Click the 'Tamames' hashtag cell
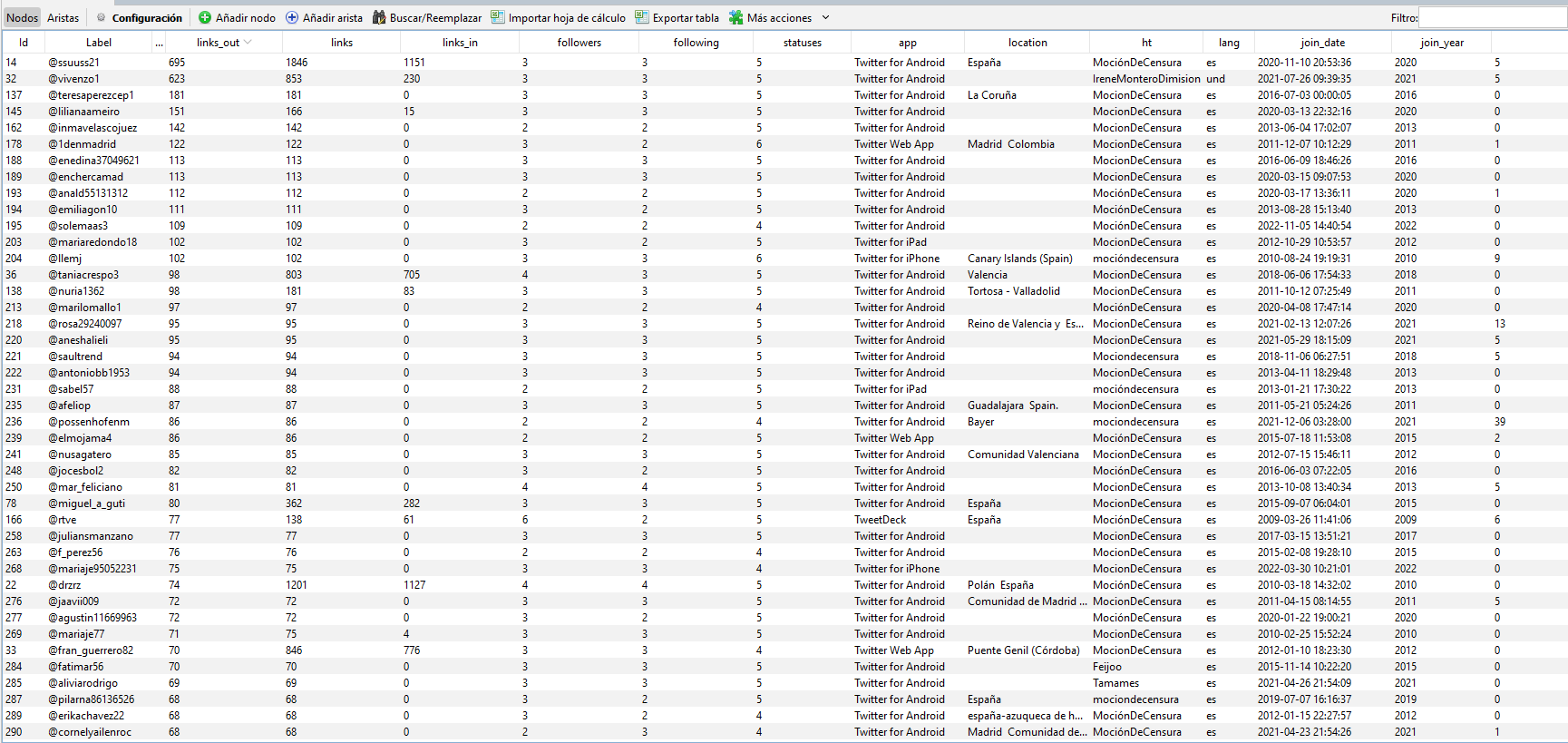This screenshot has width=1568, height=743. (x=1115, y=683)
